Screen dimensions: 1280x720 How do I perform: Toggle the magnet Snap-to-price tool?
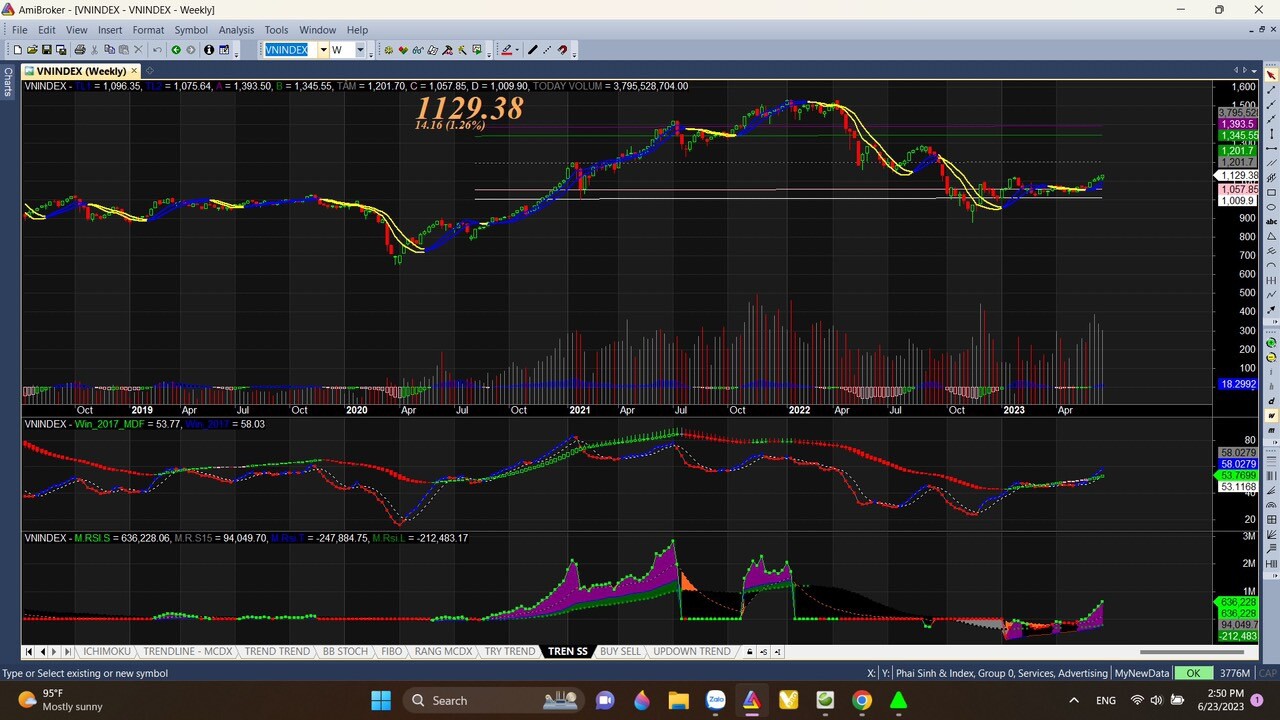[562, 50]
